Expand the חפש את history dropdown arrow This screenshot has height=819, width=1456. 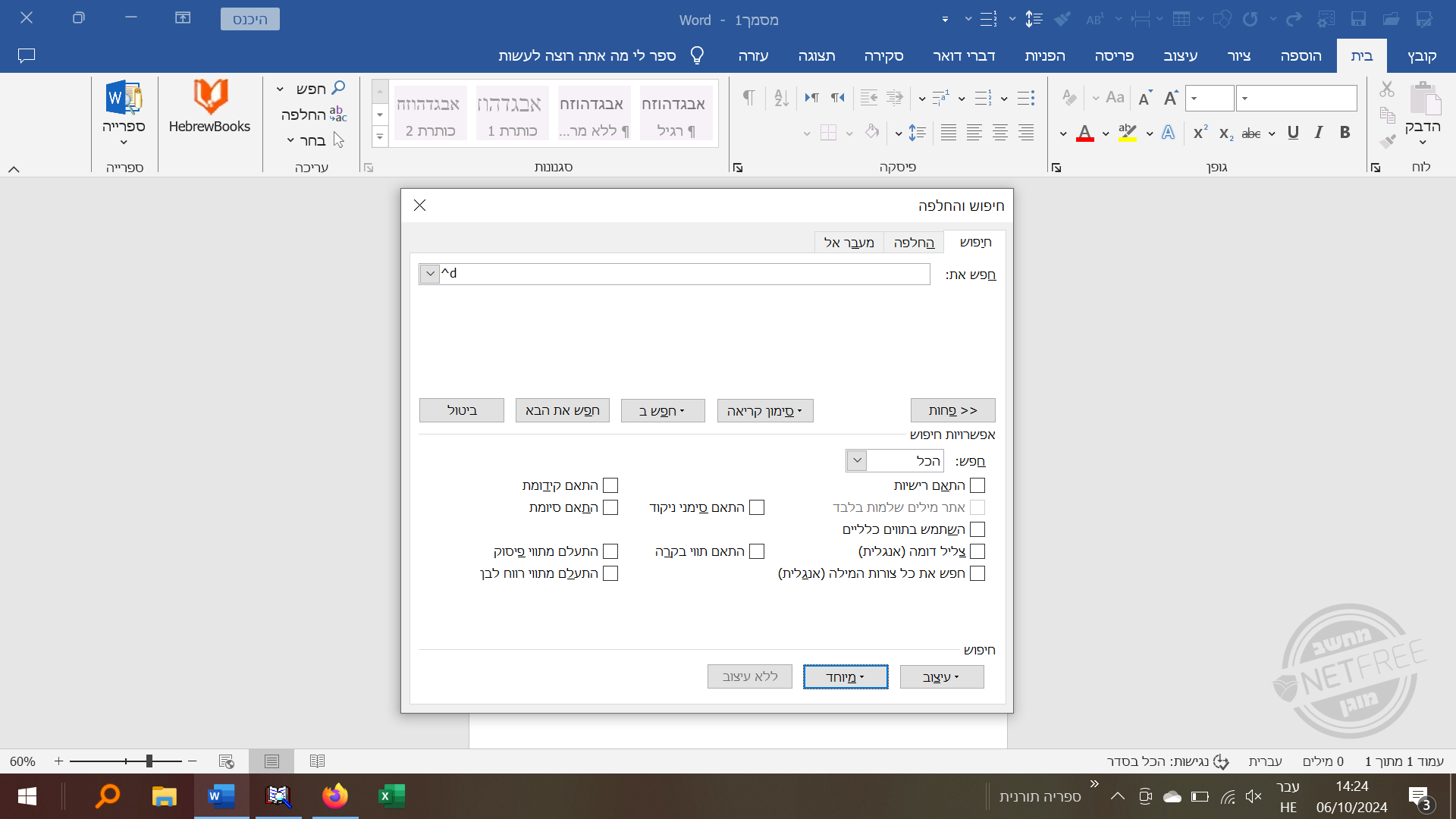429,274
